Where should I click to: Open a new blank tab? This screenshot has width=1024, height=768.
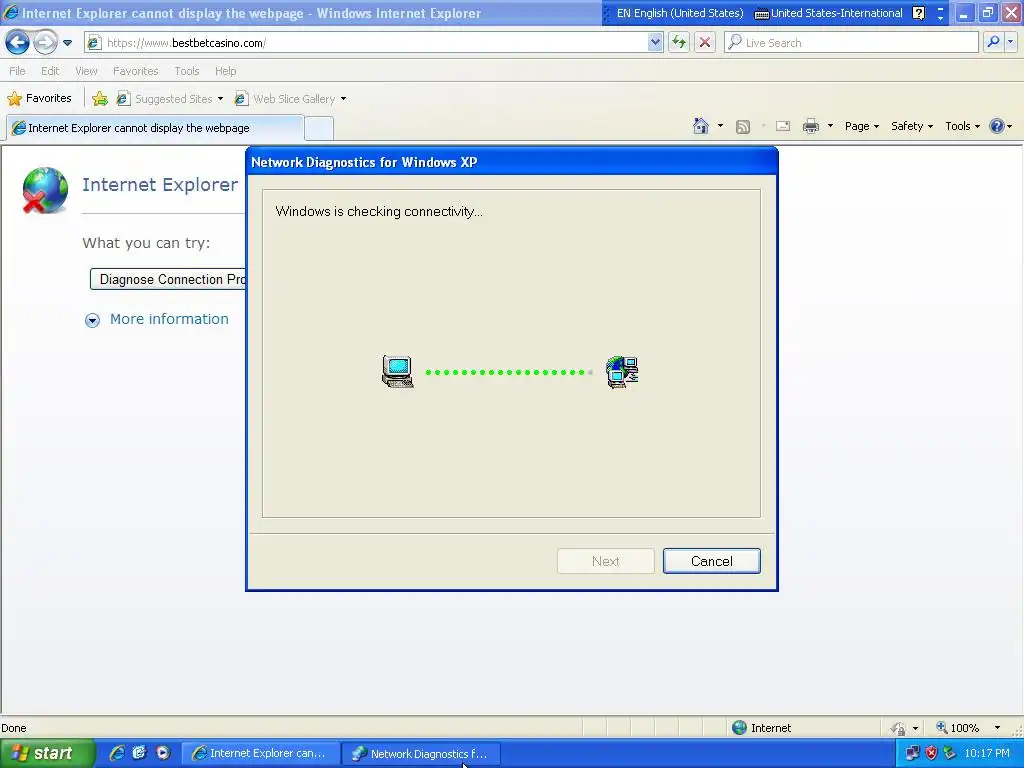coord(319,129)
